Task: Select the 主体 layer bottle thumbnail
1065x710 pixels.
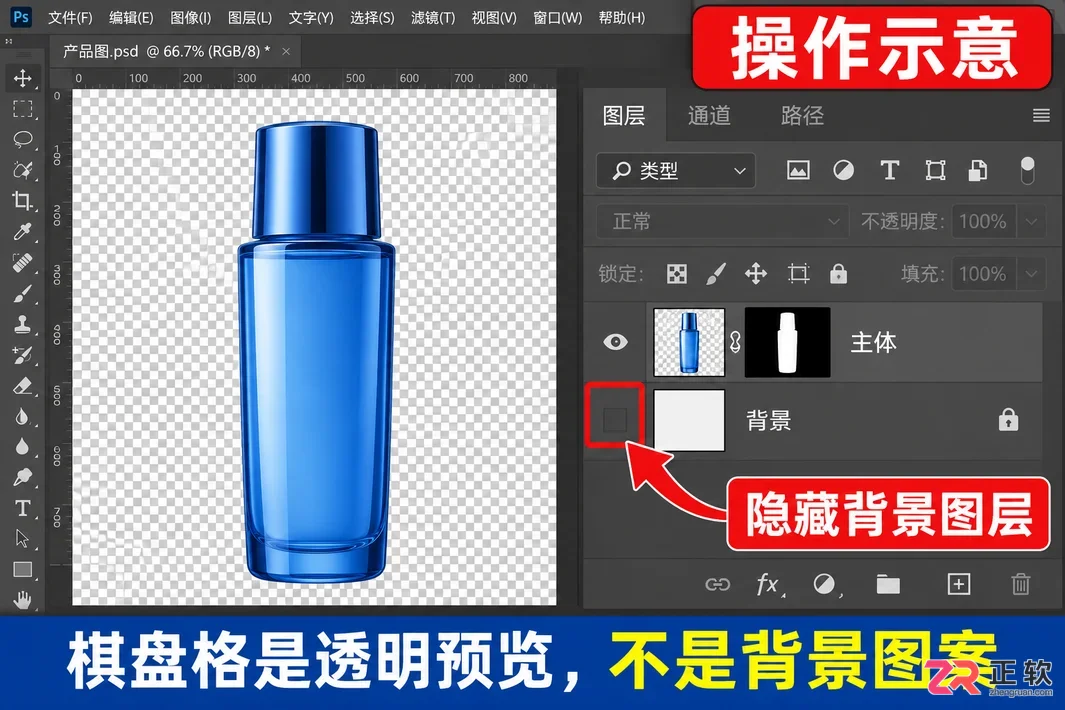Action: (689, 342)
